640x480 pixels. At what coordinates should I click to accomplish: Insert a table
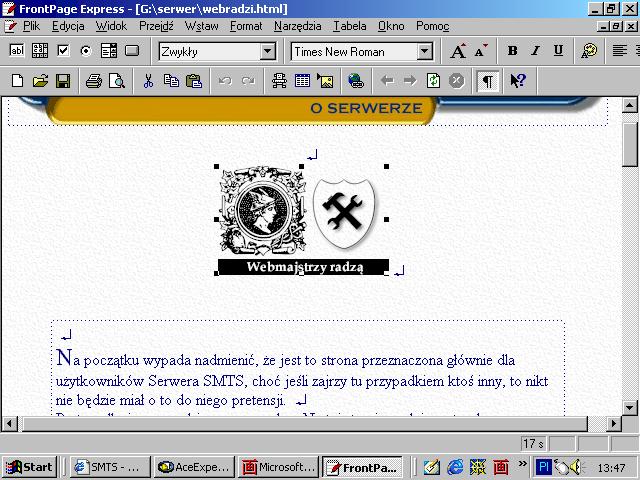pos(302,81)
